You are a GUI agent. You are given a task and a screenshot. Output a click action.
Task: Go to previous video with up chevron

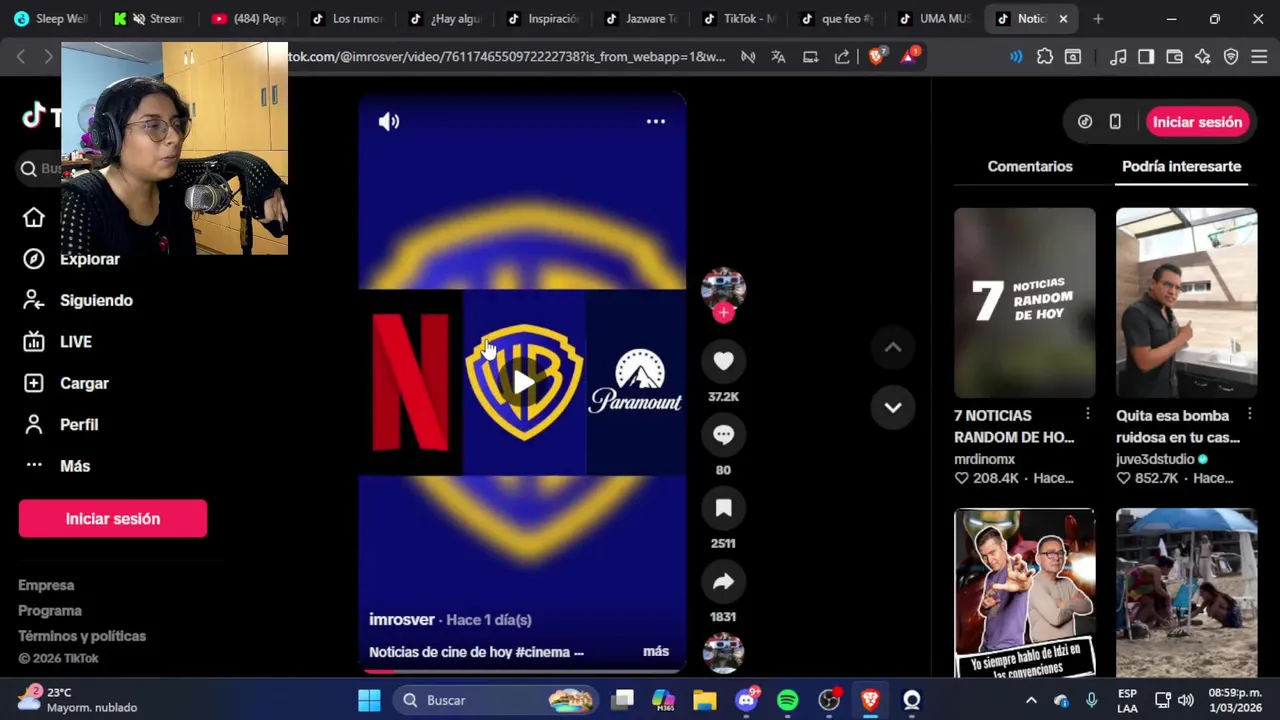pos(893,348)
